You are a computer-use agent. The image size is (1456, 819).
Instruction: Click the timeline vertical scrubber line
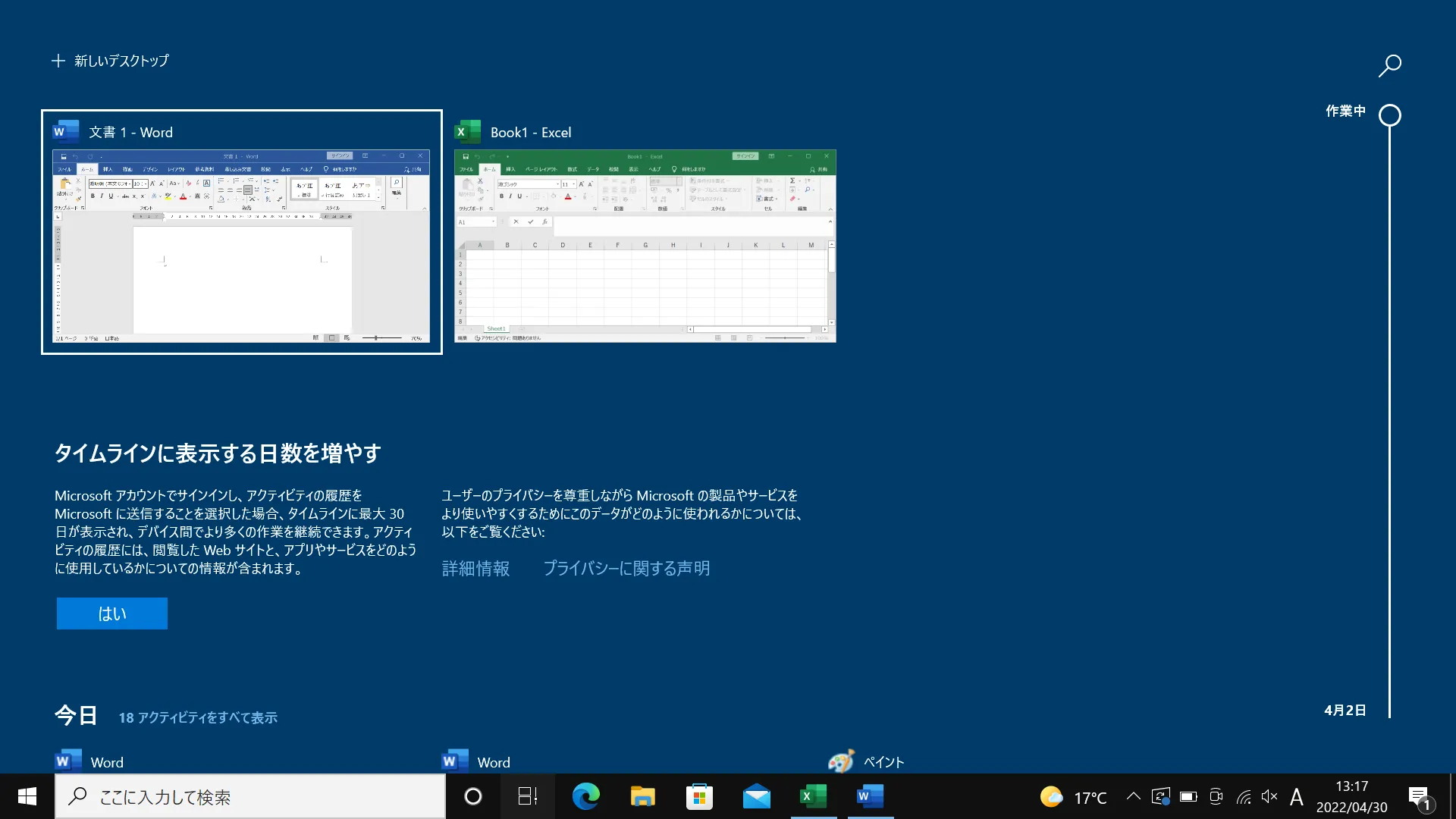click(1389, 421)
